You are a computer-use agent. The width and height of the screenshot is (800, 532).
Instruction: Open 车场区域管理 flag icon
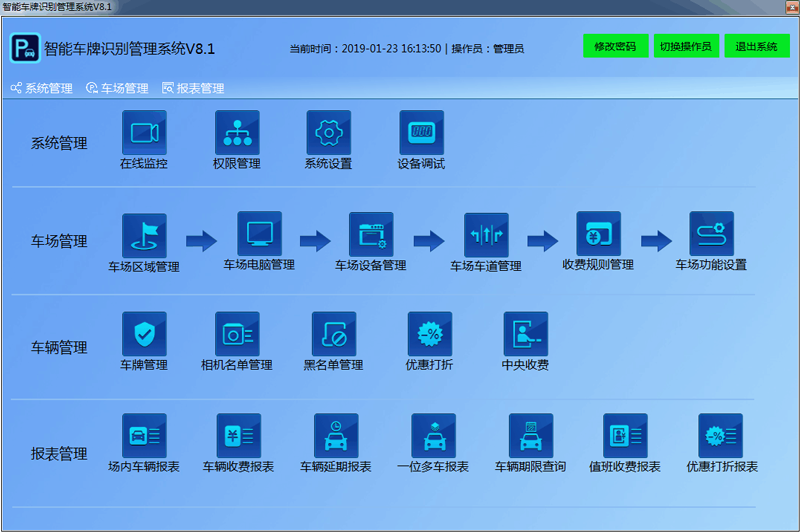pyautogui.click(x=144, y=235)
